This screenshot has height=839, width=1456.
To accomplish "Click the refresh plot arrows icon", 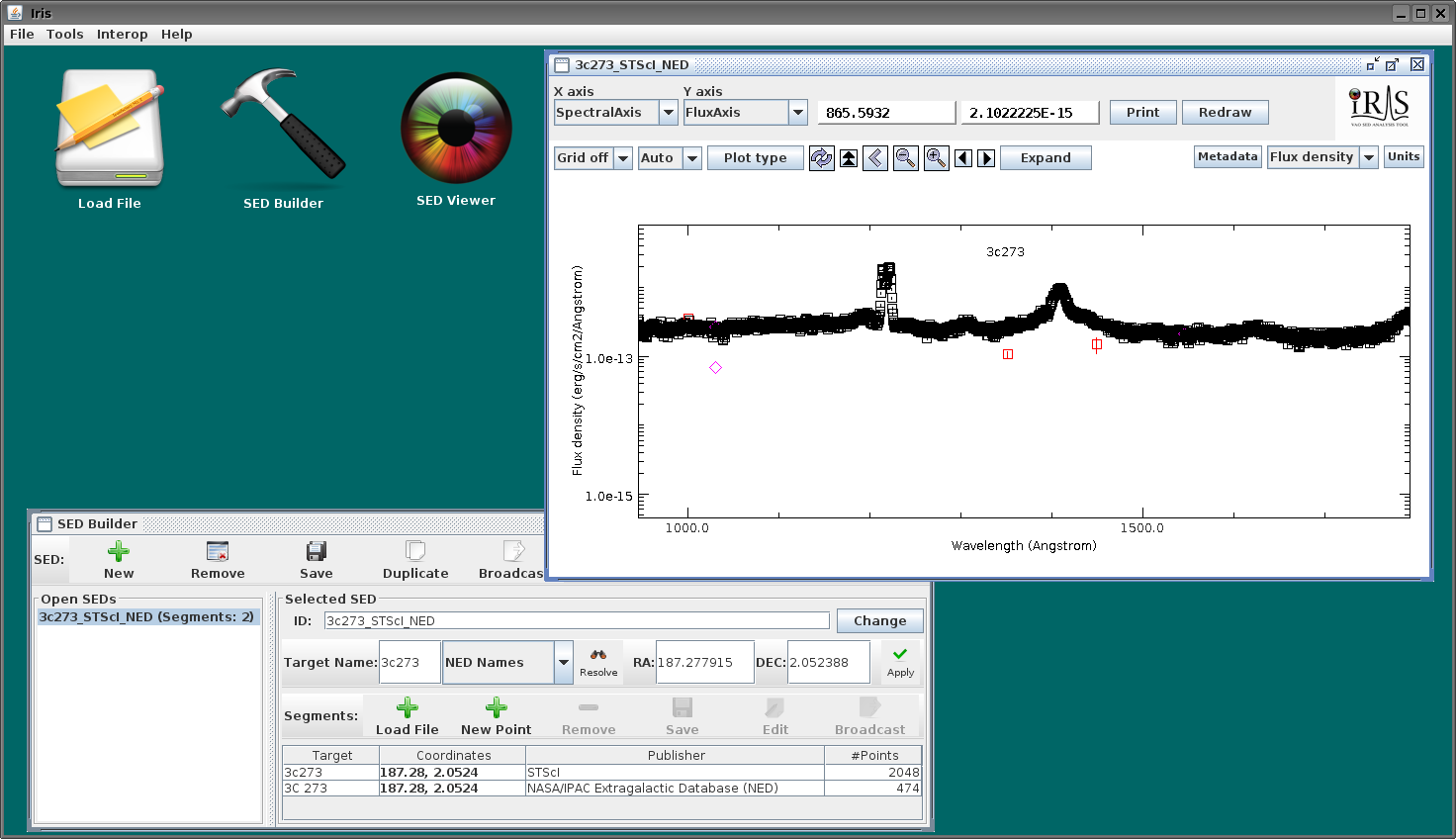I will coord(822,158).
